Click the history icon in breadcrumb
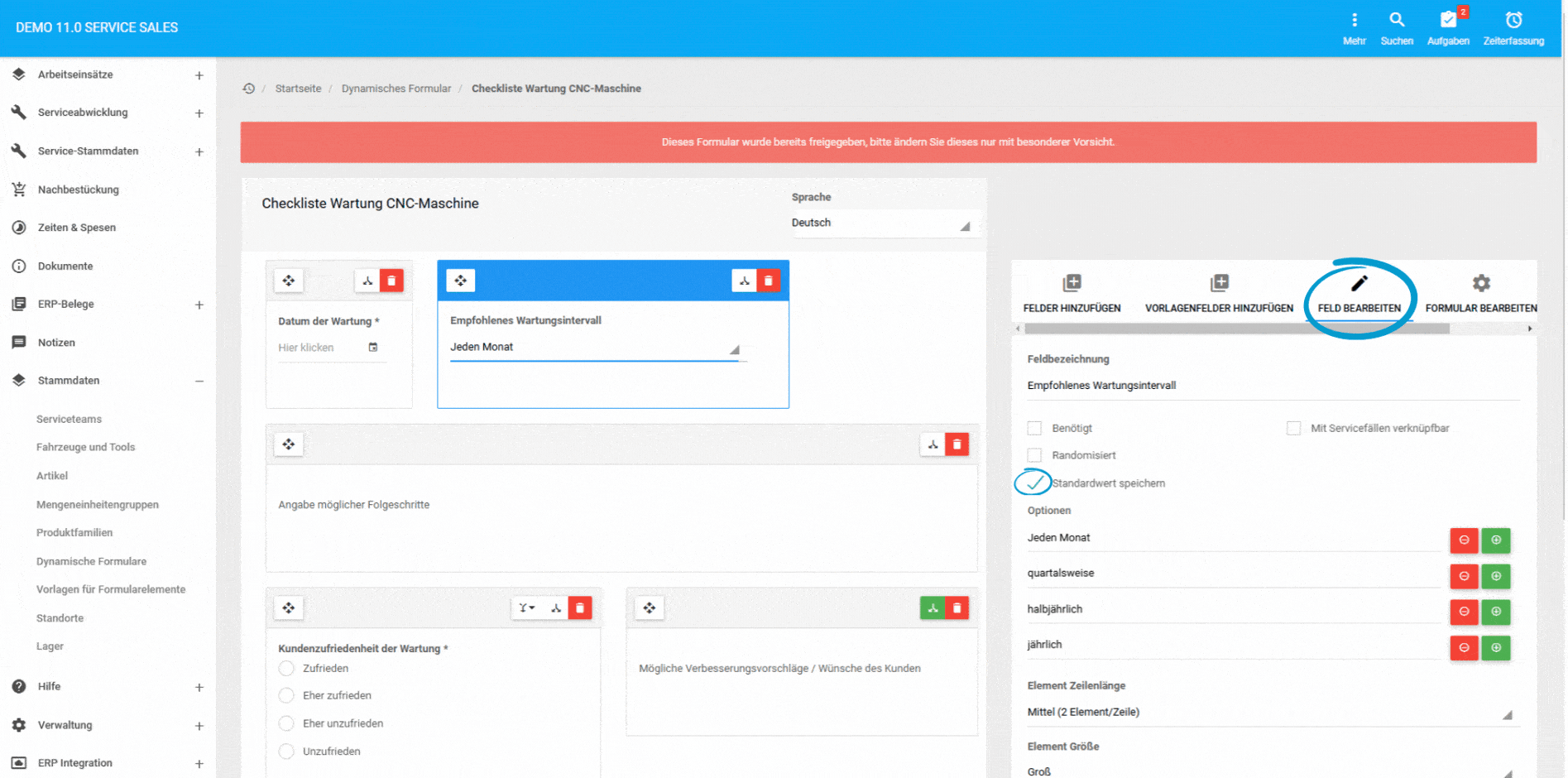 pos(248,89)
